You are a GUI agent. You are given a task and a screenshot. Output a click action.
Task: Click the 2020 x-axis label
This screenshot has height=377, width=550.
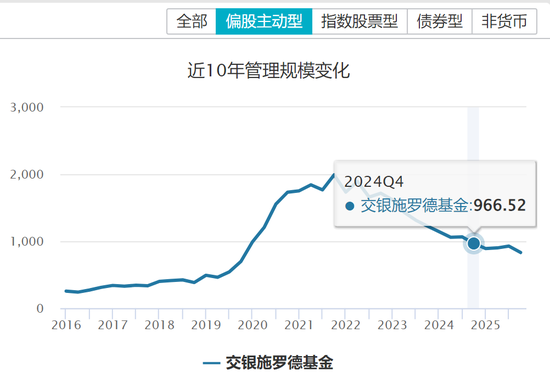point(253,325)
